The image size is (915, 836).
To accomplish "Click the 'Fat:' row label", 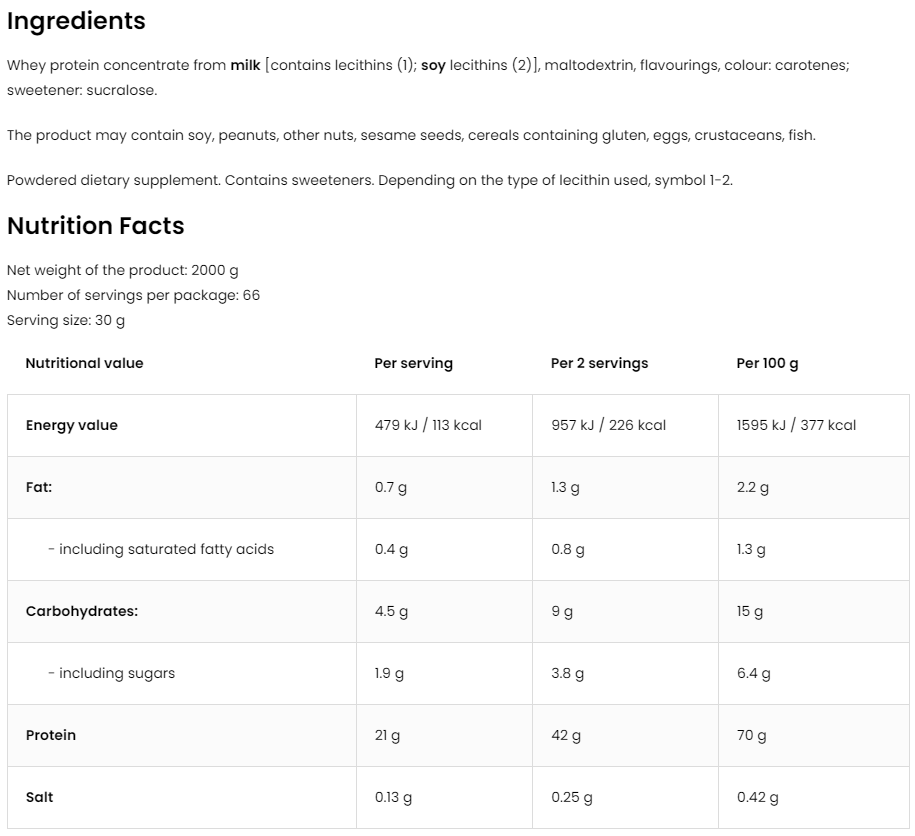I will (39, 487).
